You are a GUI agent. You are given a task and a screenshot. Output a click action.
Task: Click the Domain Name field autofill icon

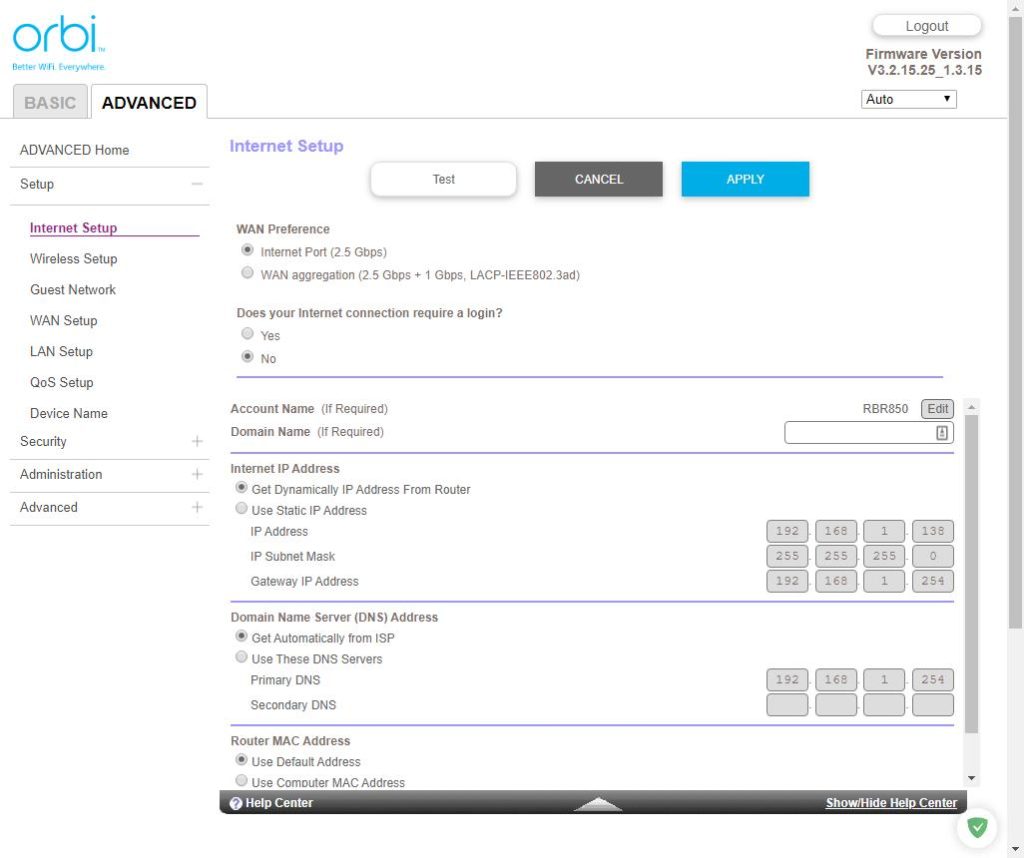pos(941,433)
